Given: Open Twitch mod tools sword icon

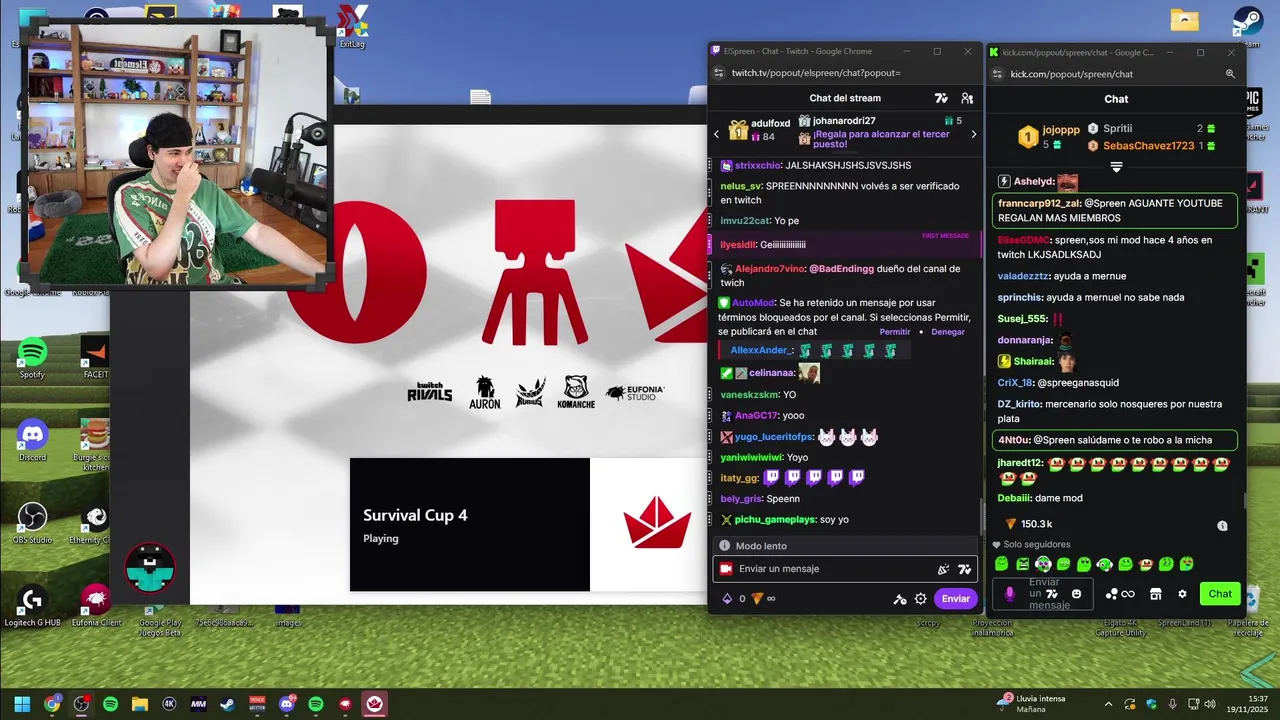Looking at the screenshot, I should [x=900, y=599].
